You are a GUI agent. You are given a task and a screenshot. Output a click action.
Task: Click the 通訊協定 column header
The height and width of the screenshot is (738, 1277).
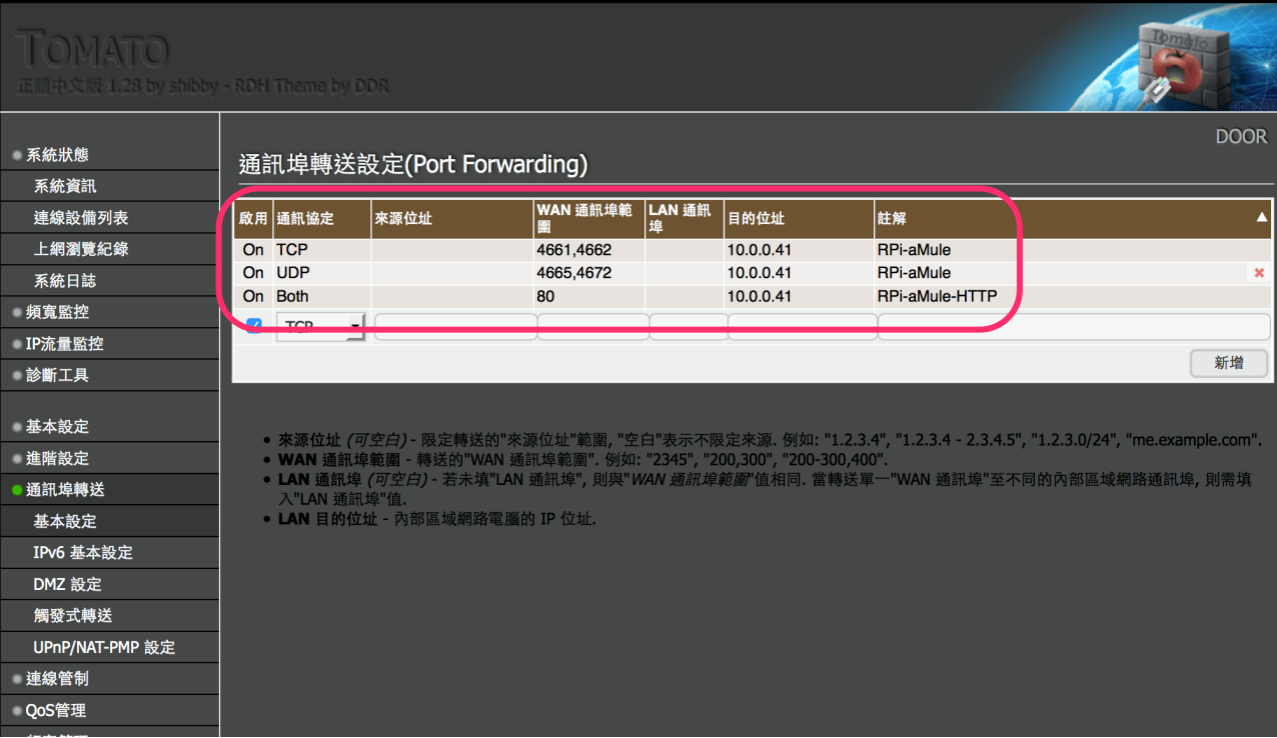(322, 218)
